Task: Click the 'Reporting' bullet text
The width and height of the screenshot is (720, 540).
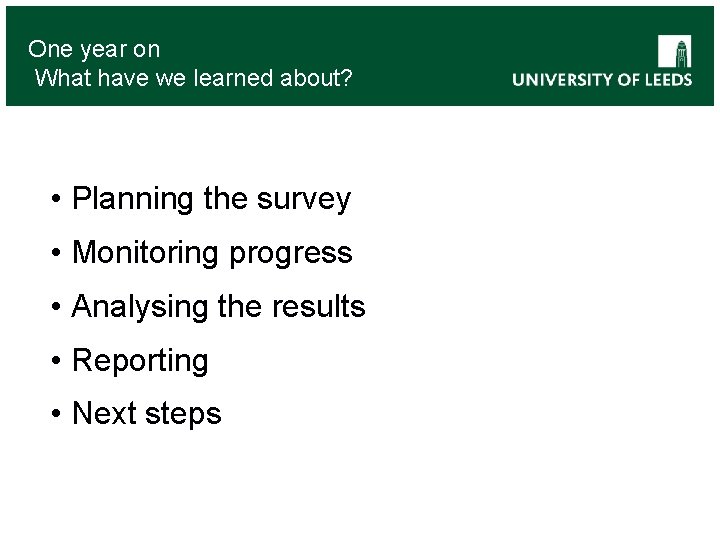Action: (x=140, y=360)
